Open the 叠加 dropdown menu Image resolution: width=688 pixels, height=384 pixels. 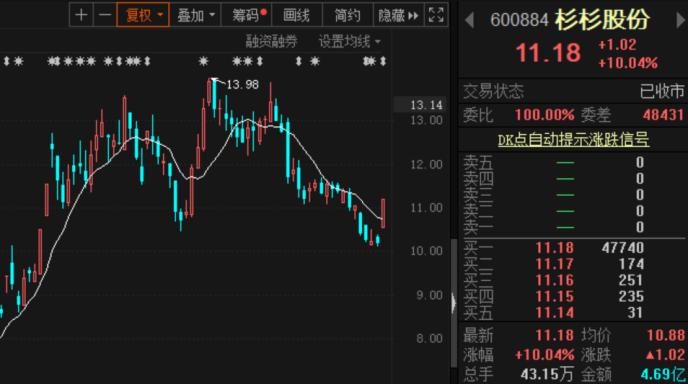click(195, 15)
